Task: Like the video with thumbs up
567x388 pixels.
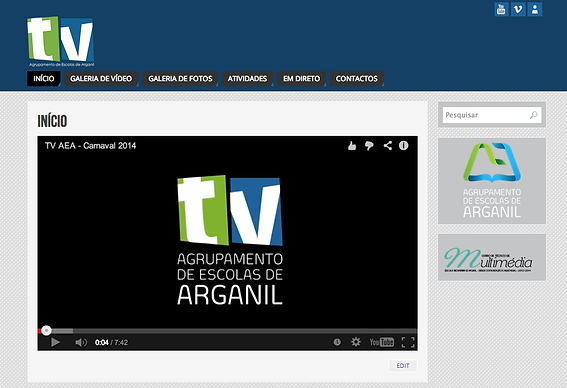Action: (352, 146)
